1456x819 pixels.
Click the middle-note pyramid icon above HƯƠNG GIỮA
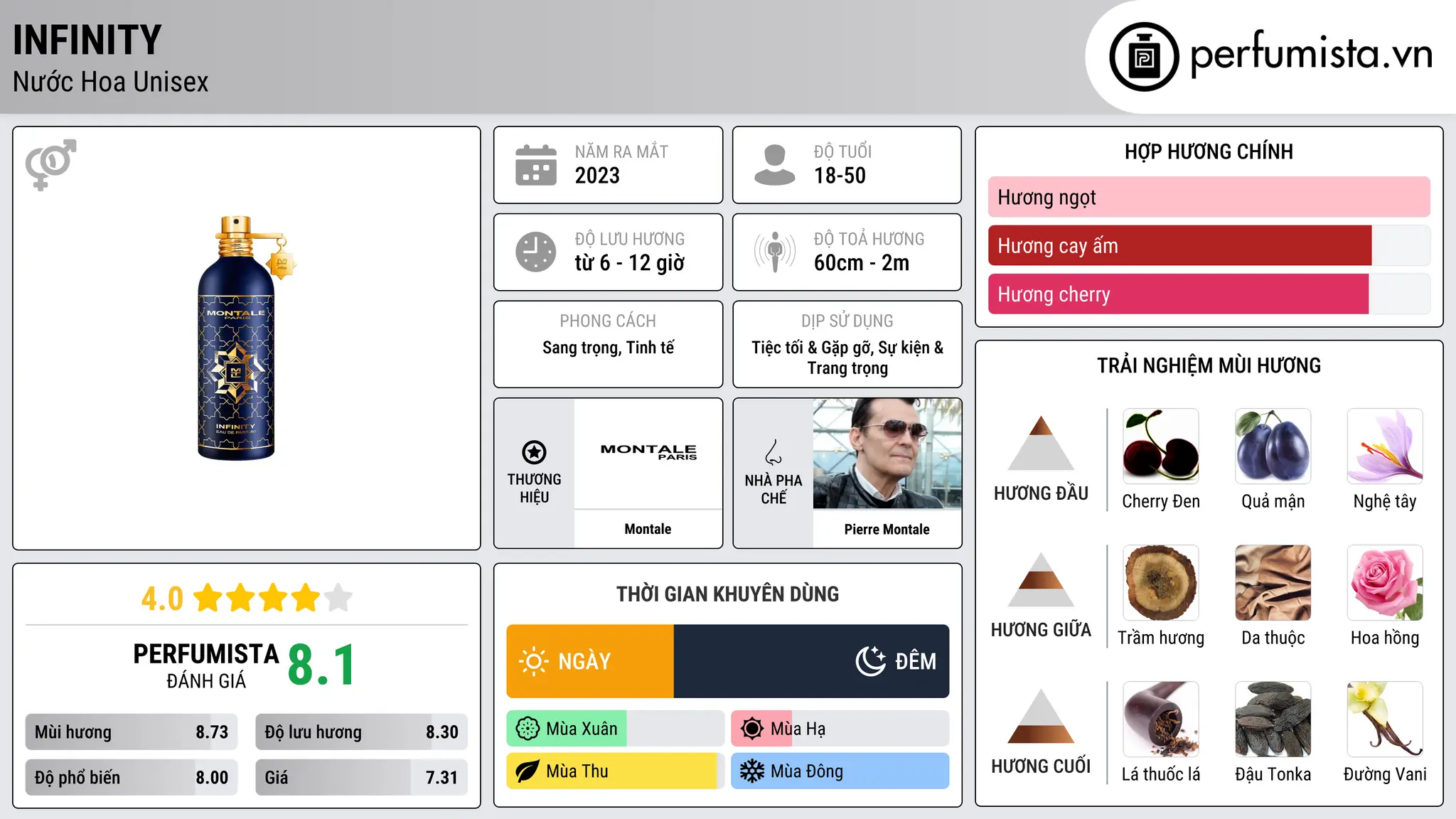[1041, 579]
